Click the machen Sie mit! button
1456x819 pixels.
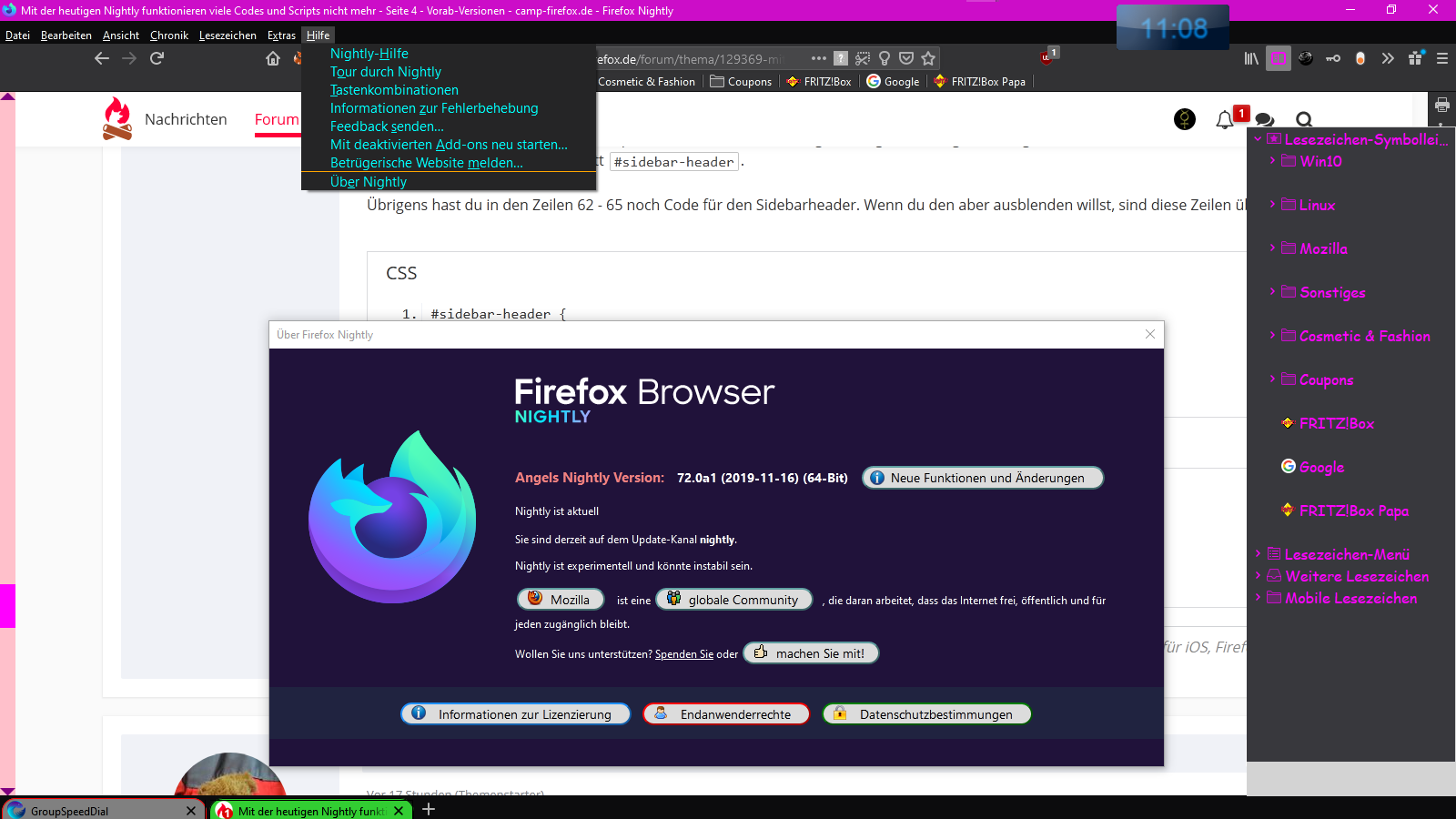point(811,653)
